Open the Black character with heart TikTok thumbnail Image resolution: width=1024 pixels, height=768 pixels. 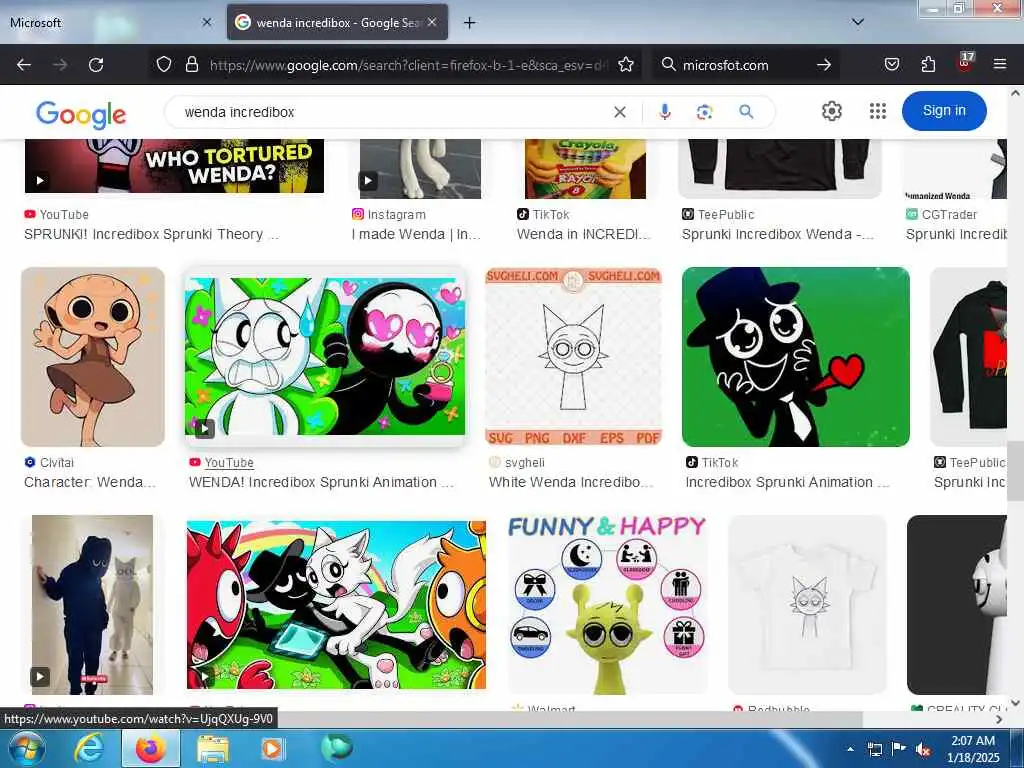pos(795,357)
